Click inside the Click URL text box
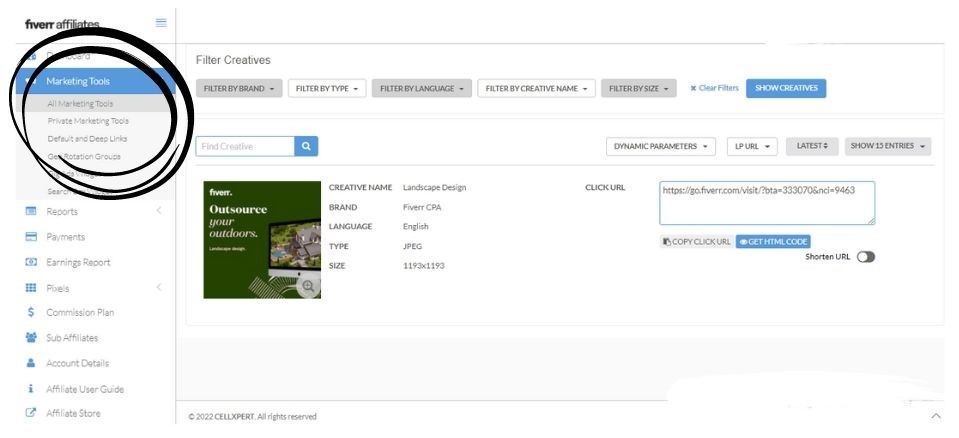The height and width of the screenshot is (438, 959). pyautogui.click(x=767, y=203)
